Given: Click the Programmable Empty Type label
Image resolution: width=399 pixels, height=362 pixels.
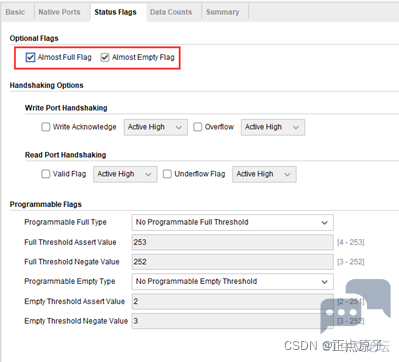Looking at the screenshot, I should 70,282.
